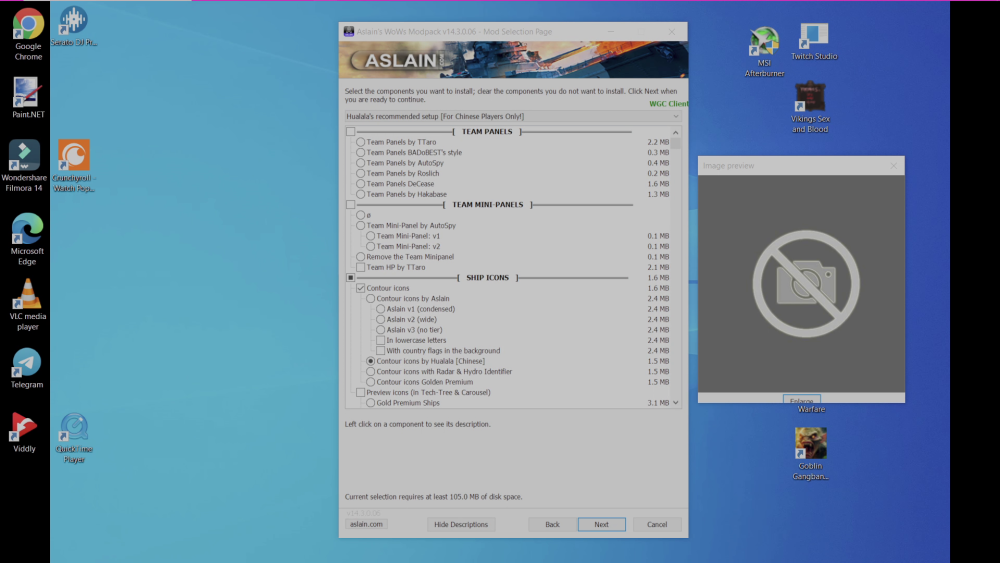Image resolution: width=1000 pixels, height=563 pixels.
Task: Toggle the TEAM PANELS section checkbox
Action: pyautogui.click(x=350, y=131)
